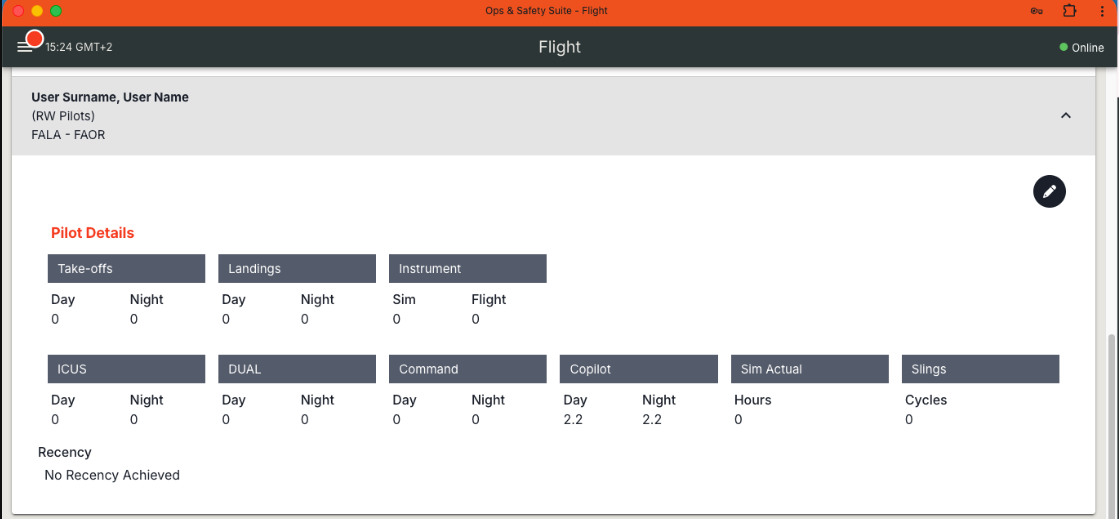The height and width of the screenshot is (519, 1119).
Task: Click the Flight page title
Action: [x=559, y=47]
